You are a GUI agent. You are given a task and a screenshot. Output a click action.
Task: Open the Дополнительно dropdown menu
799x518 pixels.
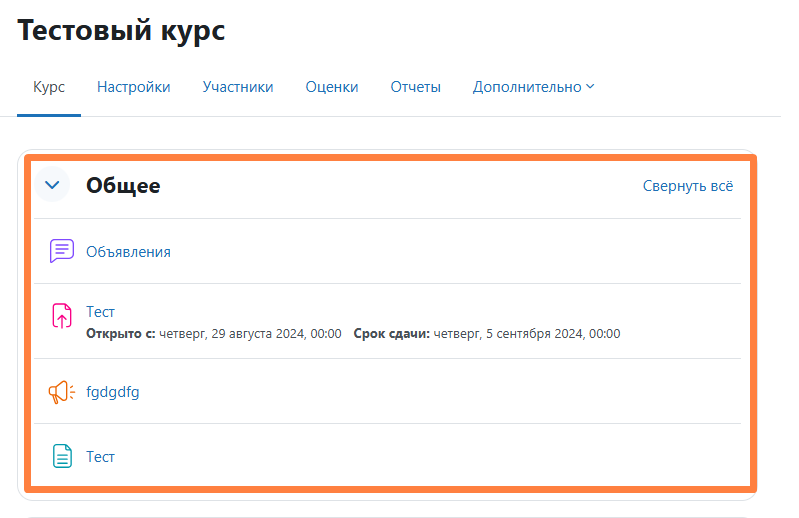click(533, 87)
